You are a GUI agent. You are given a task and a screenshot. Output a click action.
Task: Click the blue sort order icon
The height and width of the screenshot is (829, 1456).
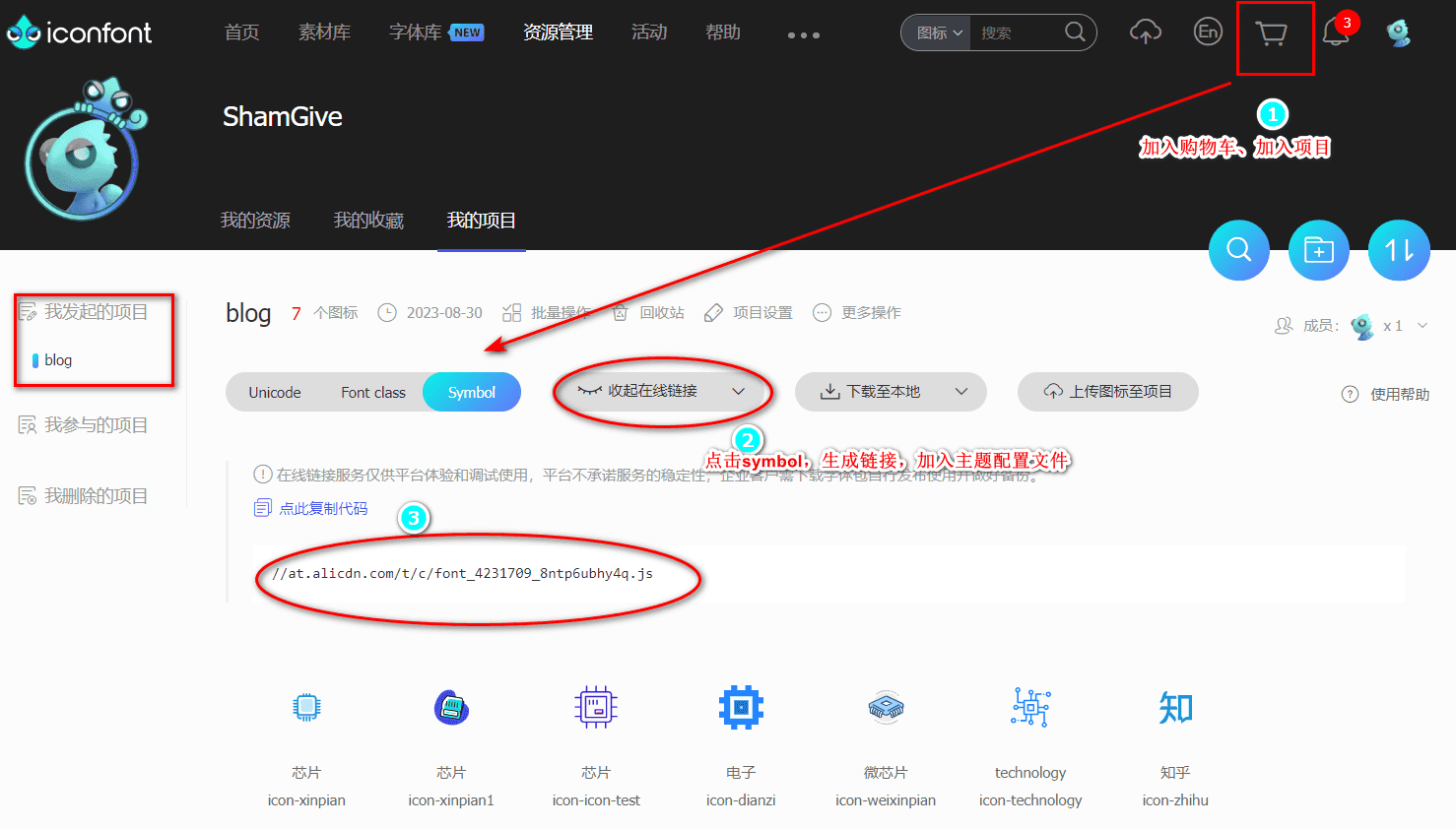coord(1398,250)
